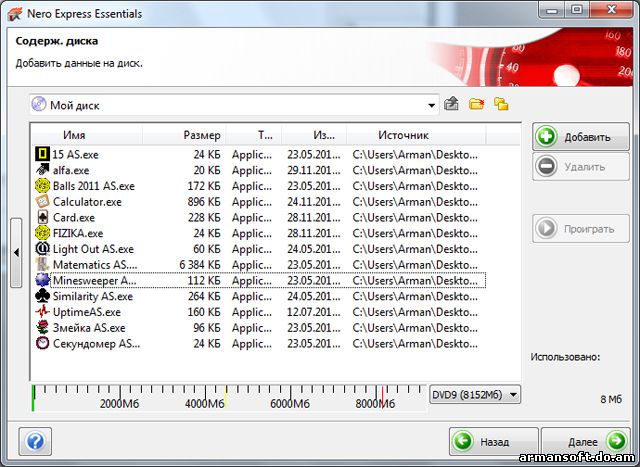Click the Calculator.exe file name
This screenshot has width=640, height=467.
click(x=87, y=202)
